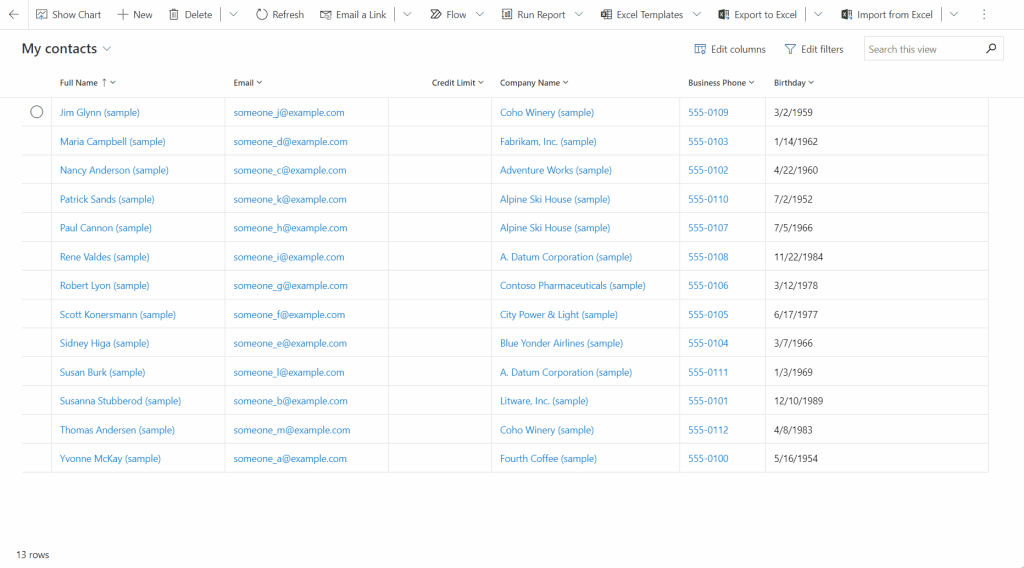This screenshot has width=1024, height=568.
Task: Click the back arrow icon
Action: [x=14, y=15]
